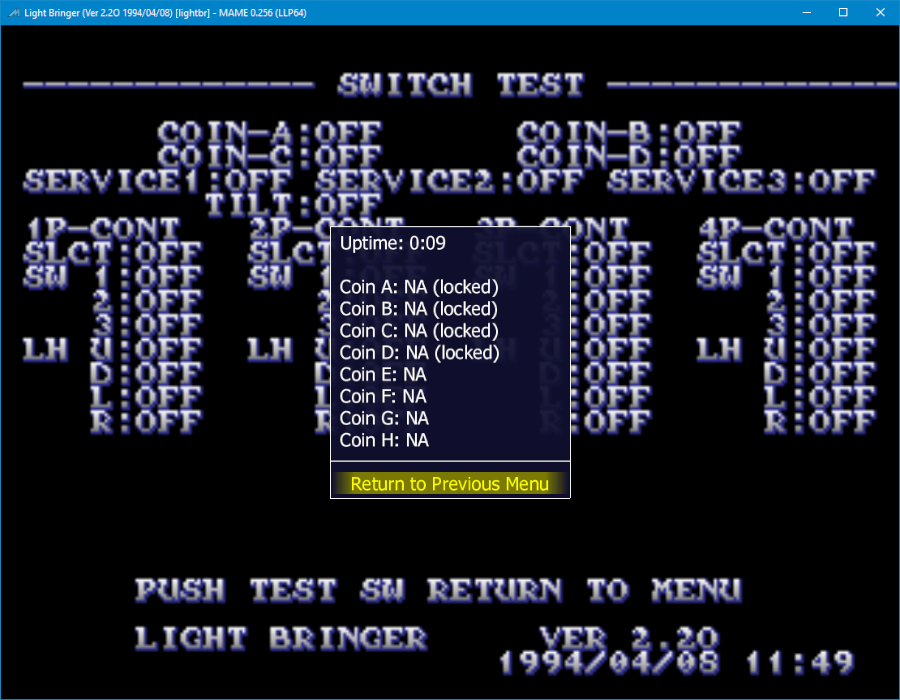Click the TILT:OFF status text
Screen dimensions: 900x700
click(280, 206)
